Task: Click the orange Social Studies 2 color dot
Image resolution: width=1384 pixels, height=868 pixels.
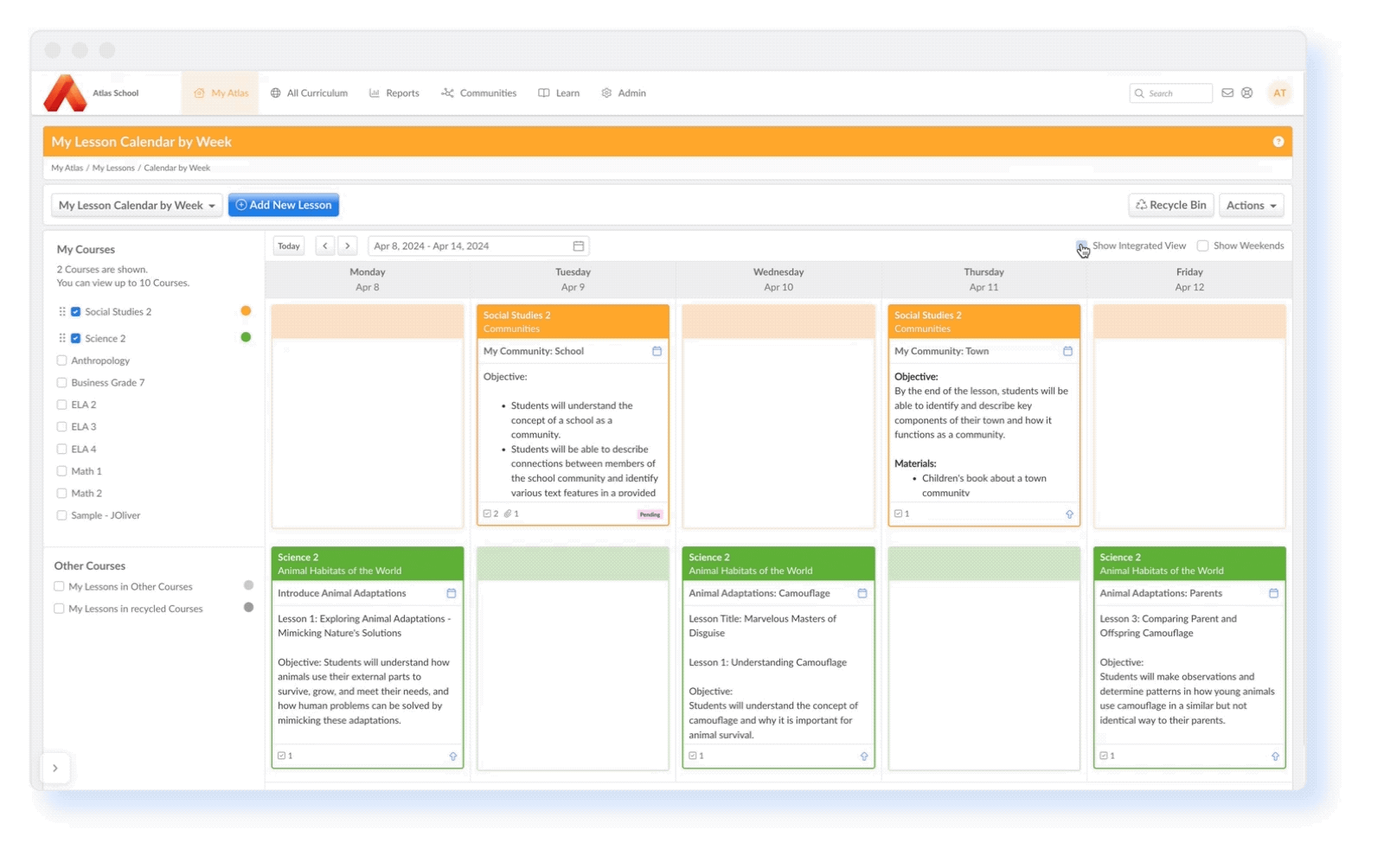Action: (x=246, y=311)
